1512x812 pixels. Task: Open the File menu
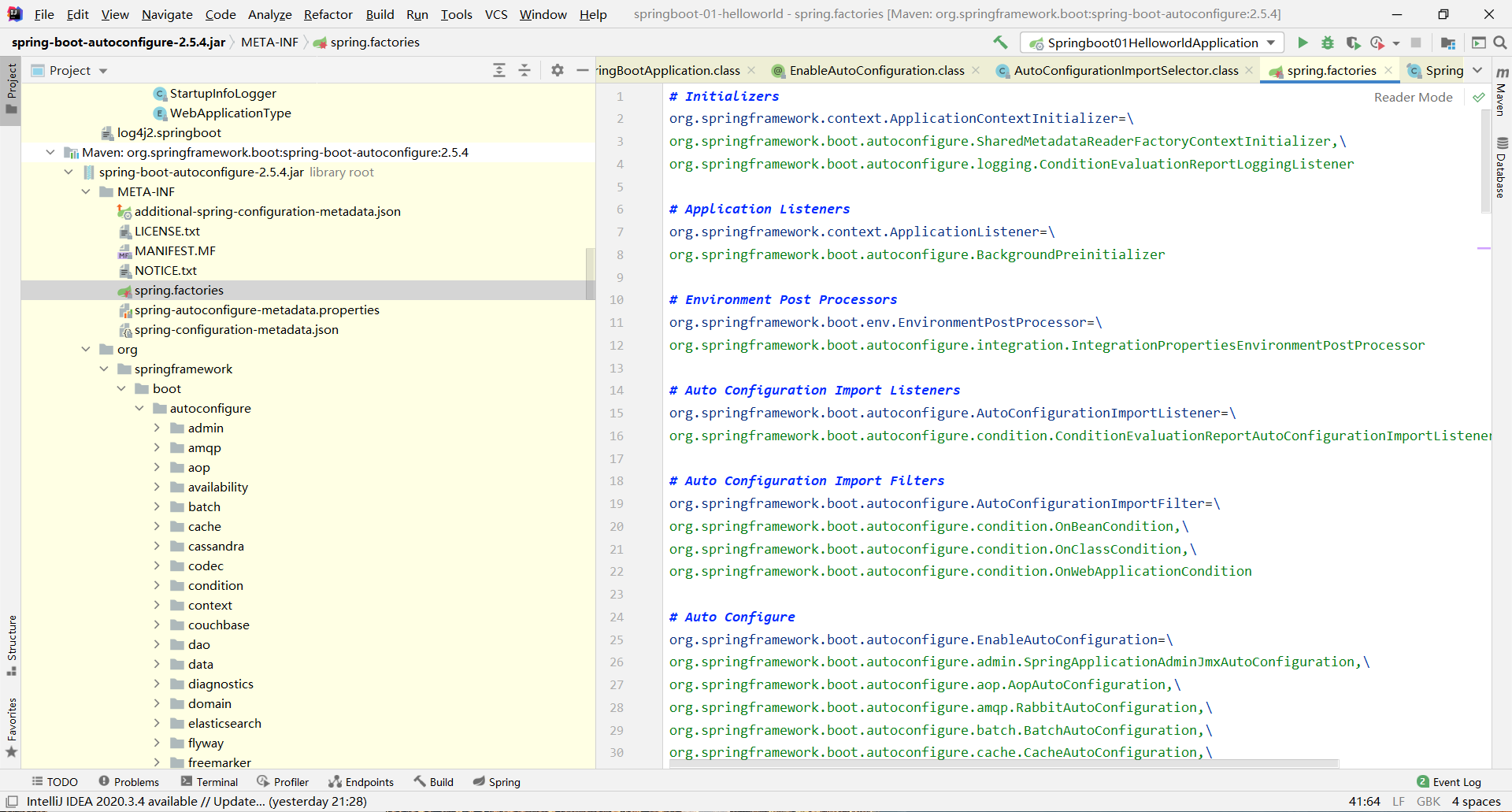point(44,14)
